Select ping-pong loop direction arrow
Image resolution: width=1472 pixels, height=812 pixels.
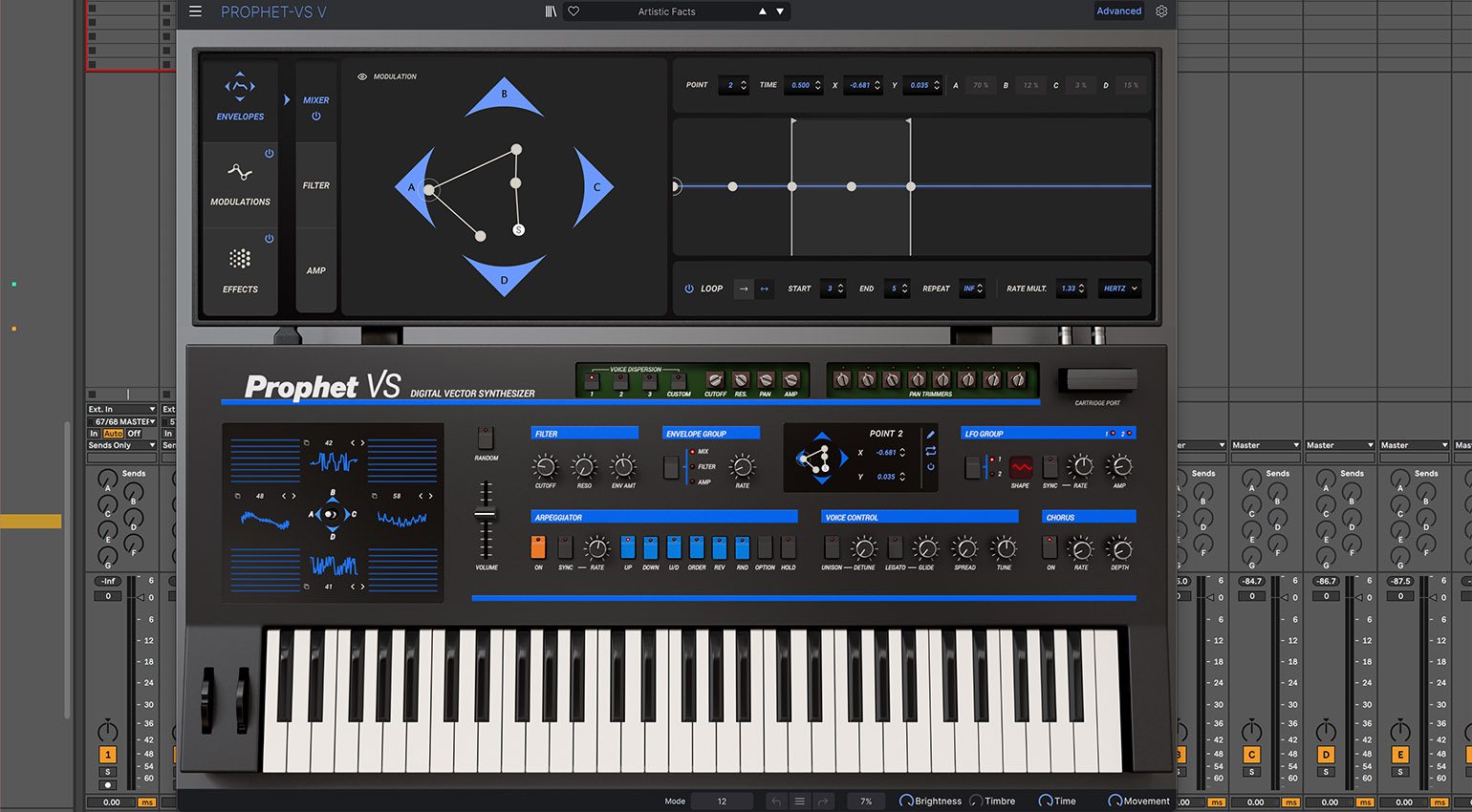click(x=764, y=288)
